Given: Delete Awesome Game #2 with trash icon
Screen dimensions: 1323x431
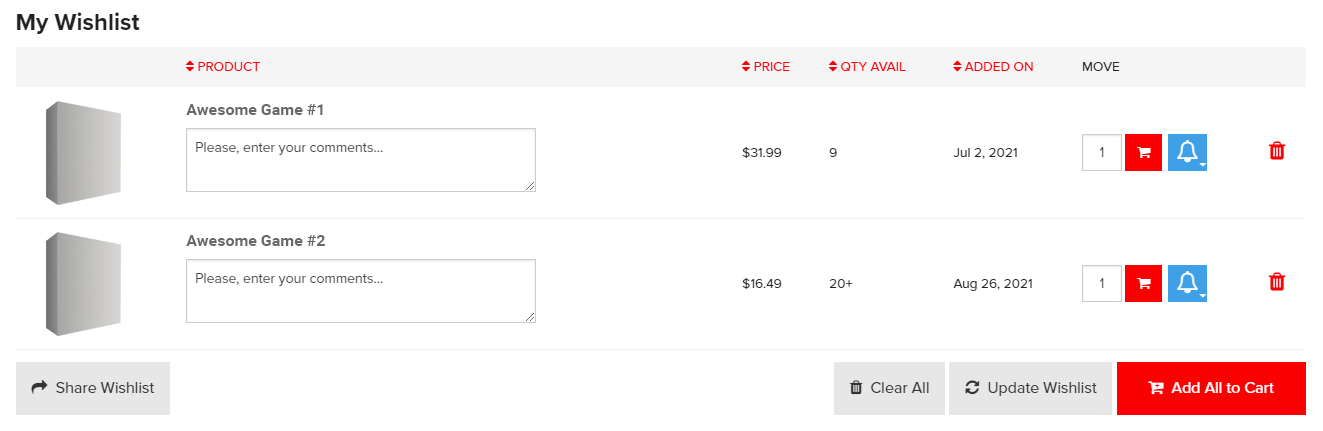Looking at the screenshot, I should (1277, 282).
